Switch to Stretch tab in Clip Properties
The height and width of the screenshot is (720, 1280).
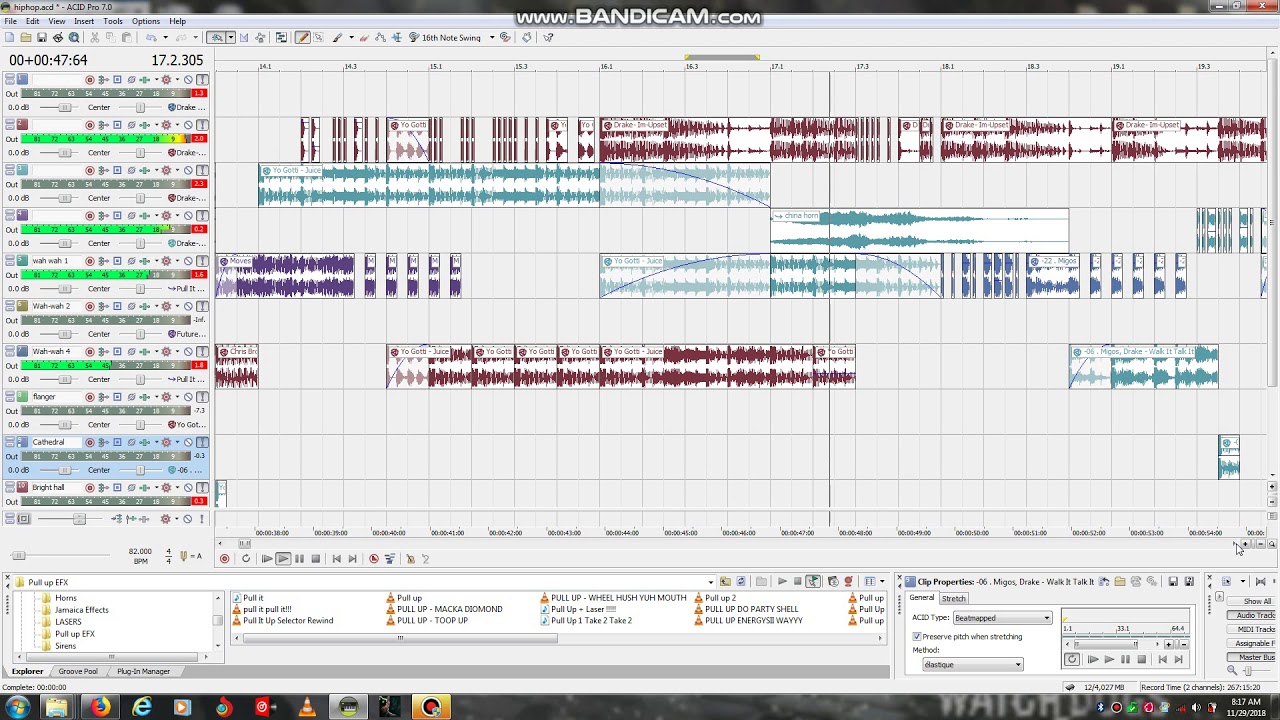click(x=954, y=598)
